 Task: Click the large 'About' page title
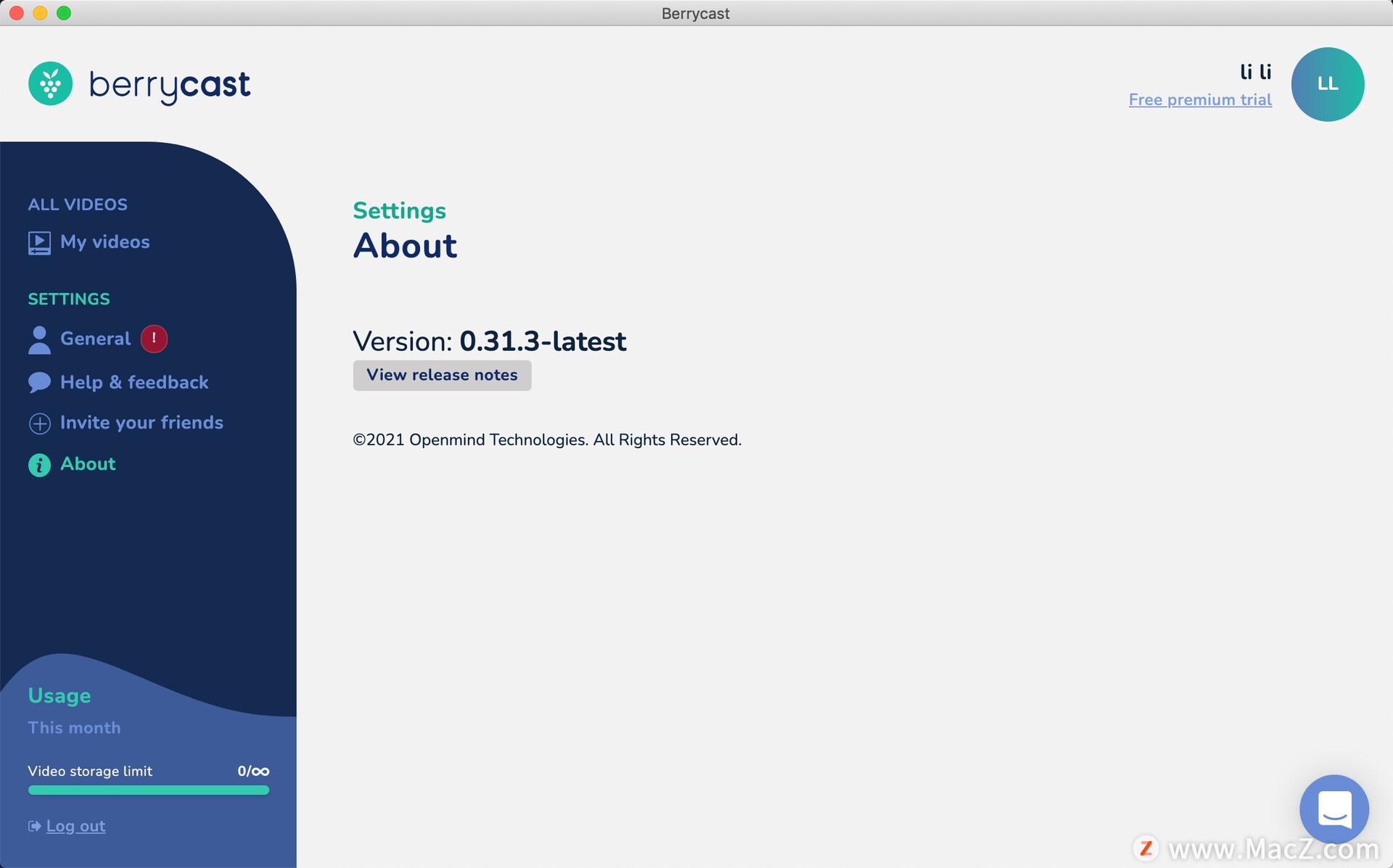(405, 246)
